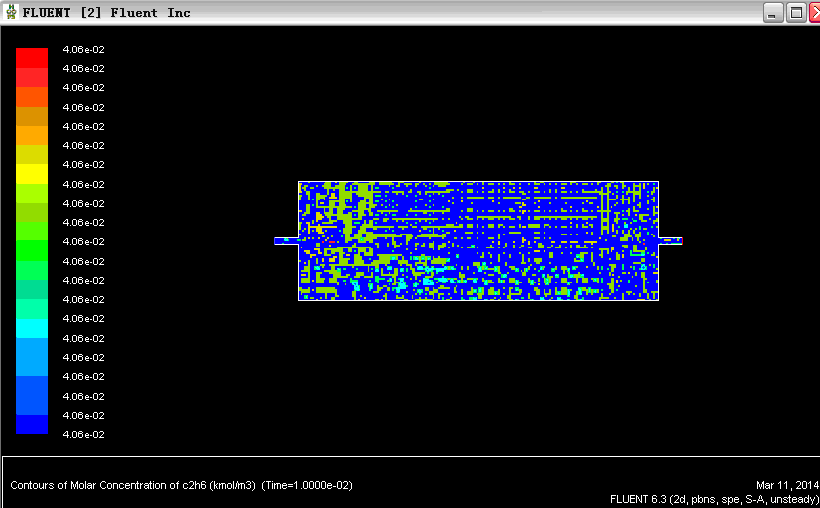Minimize the FLUENT graphics window

point(773,13)
